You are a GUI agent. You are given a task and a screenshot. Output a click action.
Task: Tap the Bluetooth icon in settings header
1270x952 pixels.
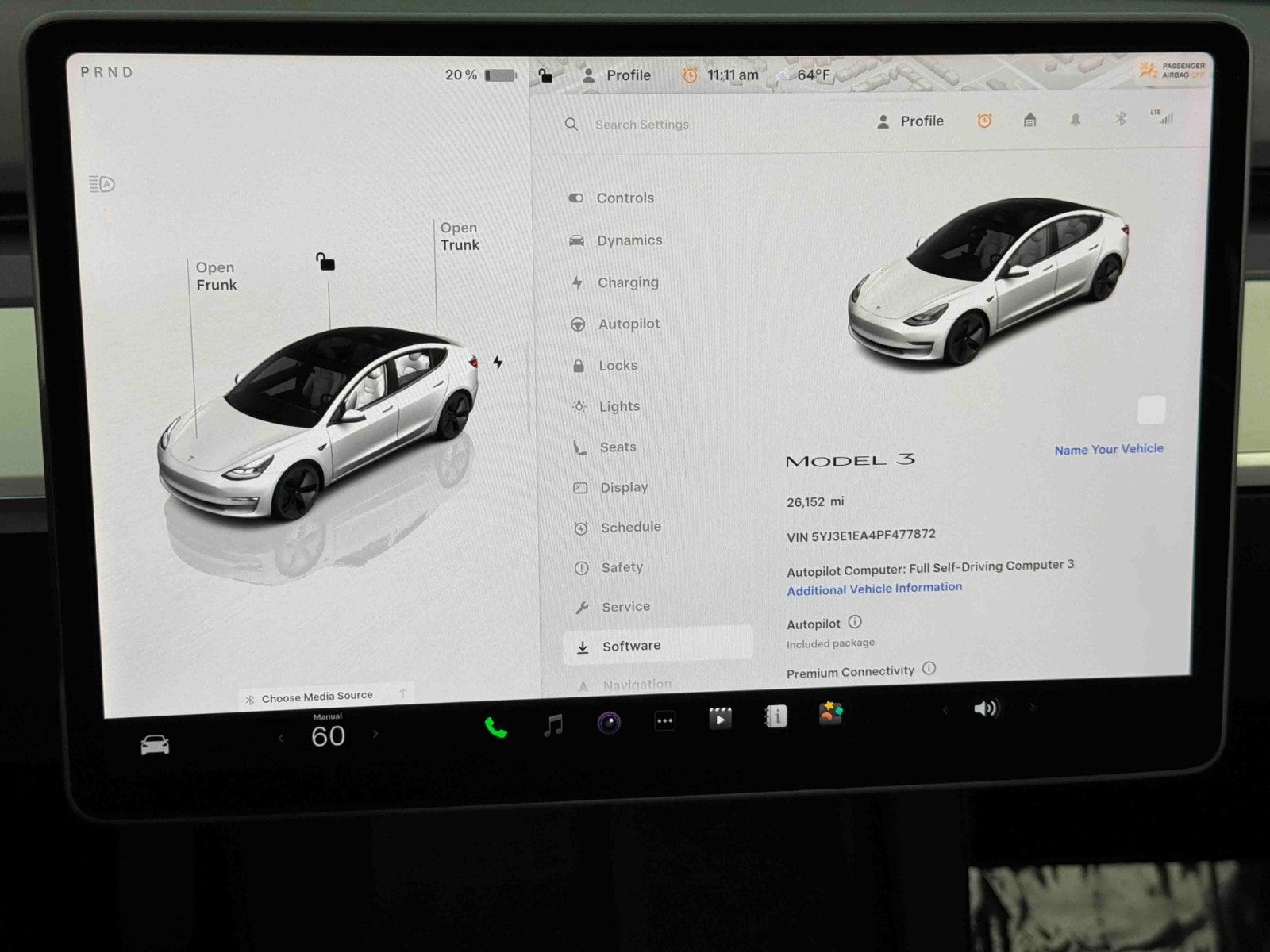[1121, 119]
